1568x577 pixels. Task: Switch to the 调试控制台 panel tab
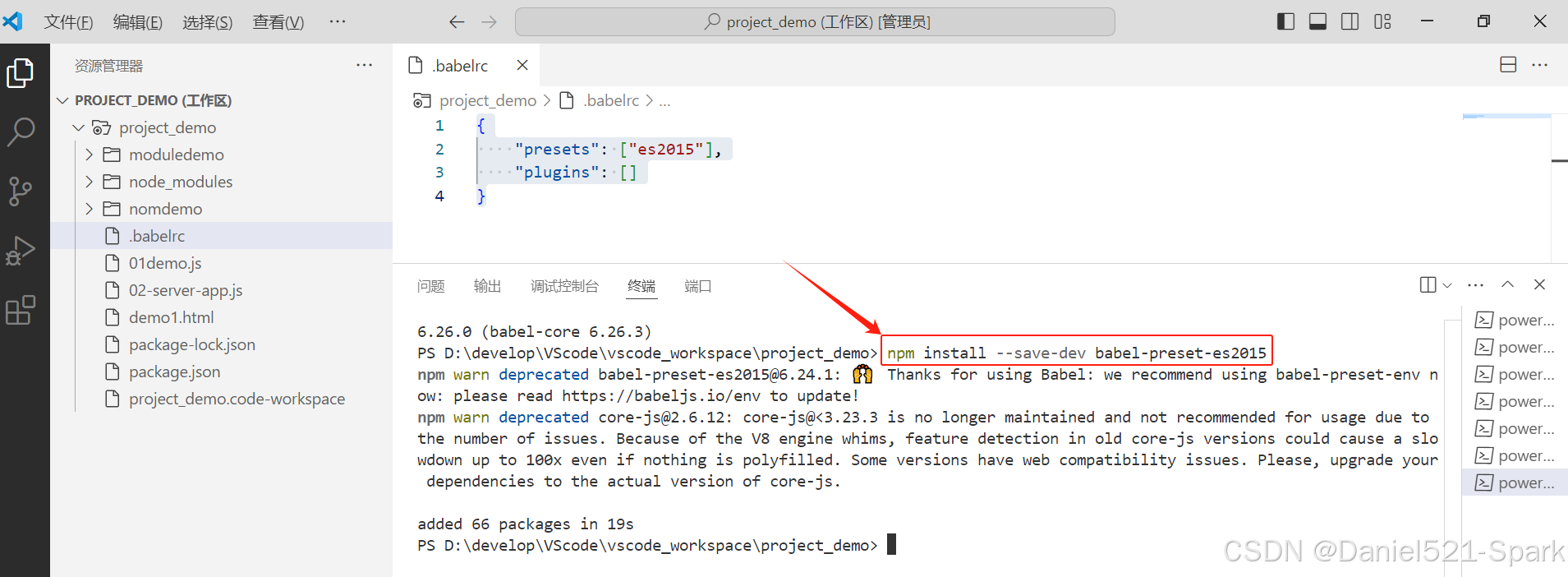[x=564, y=286]
